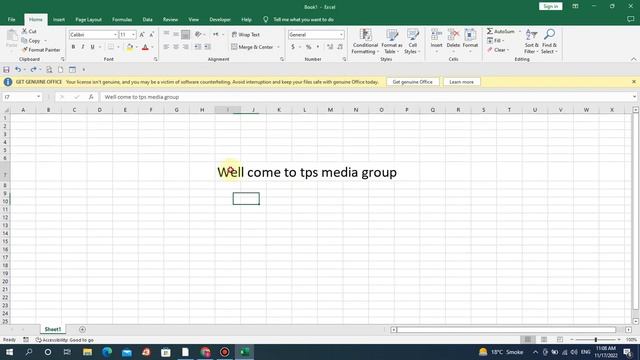The height and width of the screenshot is (360, 640).
Task: Decrease font size with the smaller A
Action: tap(151, 35)
